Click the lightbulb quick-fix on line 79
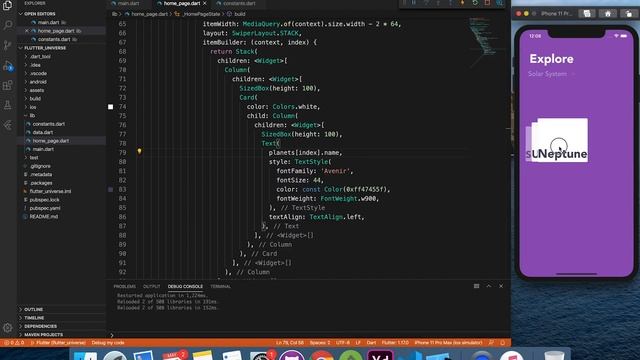640x360 pixels. tap(139, 151)
